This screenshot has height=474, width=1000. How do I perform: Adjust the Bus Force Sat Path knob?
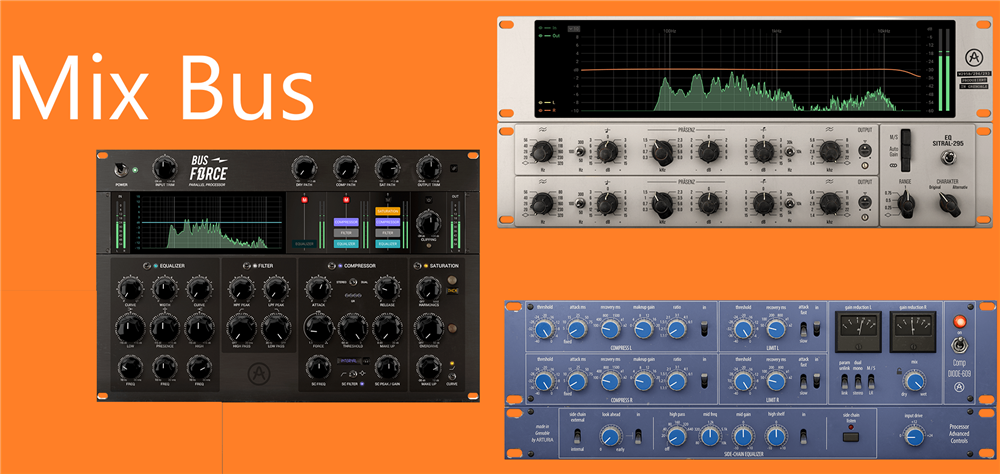click(386, 168)
